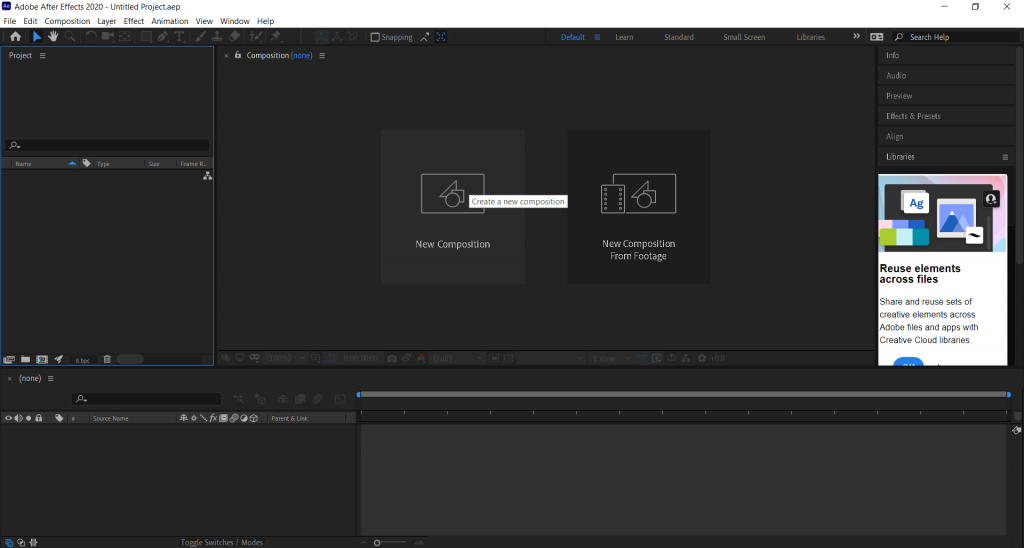
Task: Expand the Effects & Presets panel
Action: tap(913, 116)
